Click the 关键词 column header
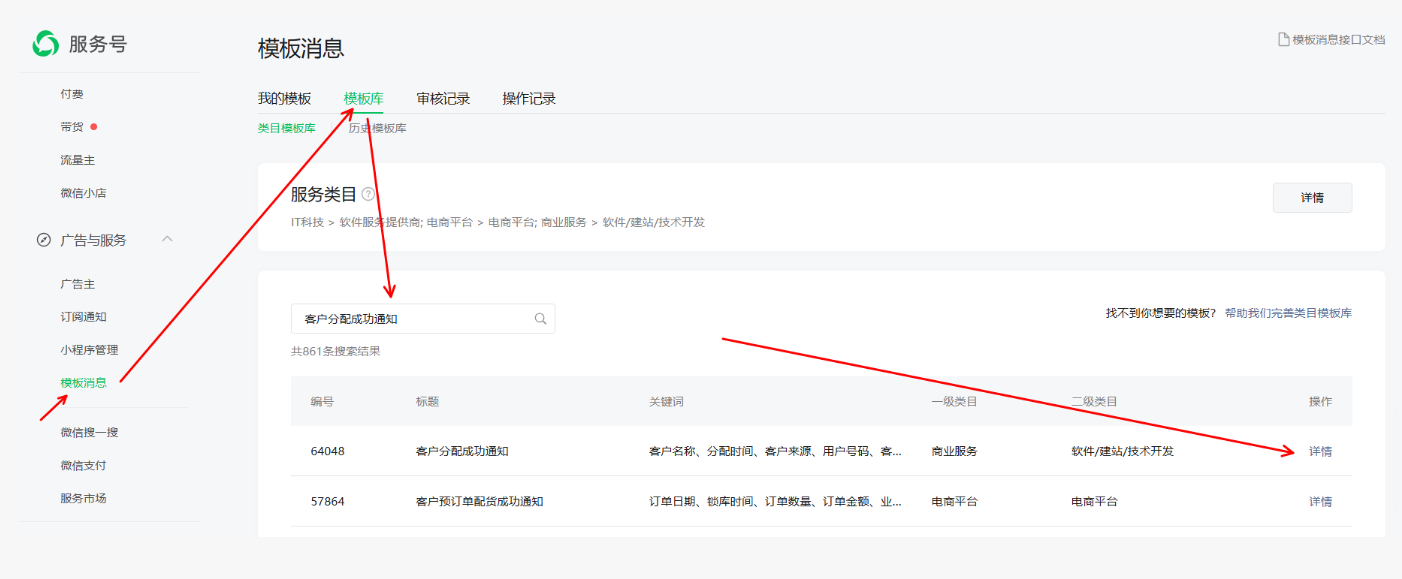Image resolution: width=1402 pixels, height=579 pixels. [666, 401]
